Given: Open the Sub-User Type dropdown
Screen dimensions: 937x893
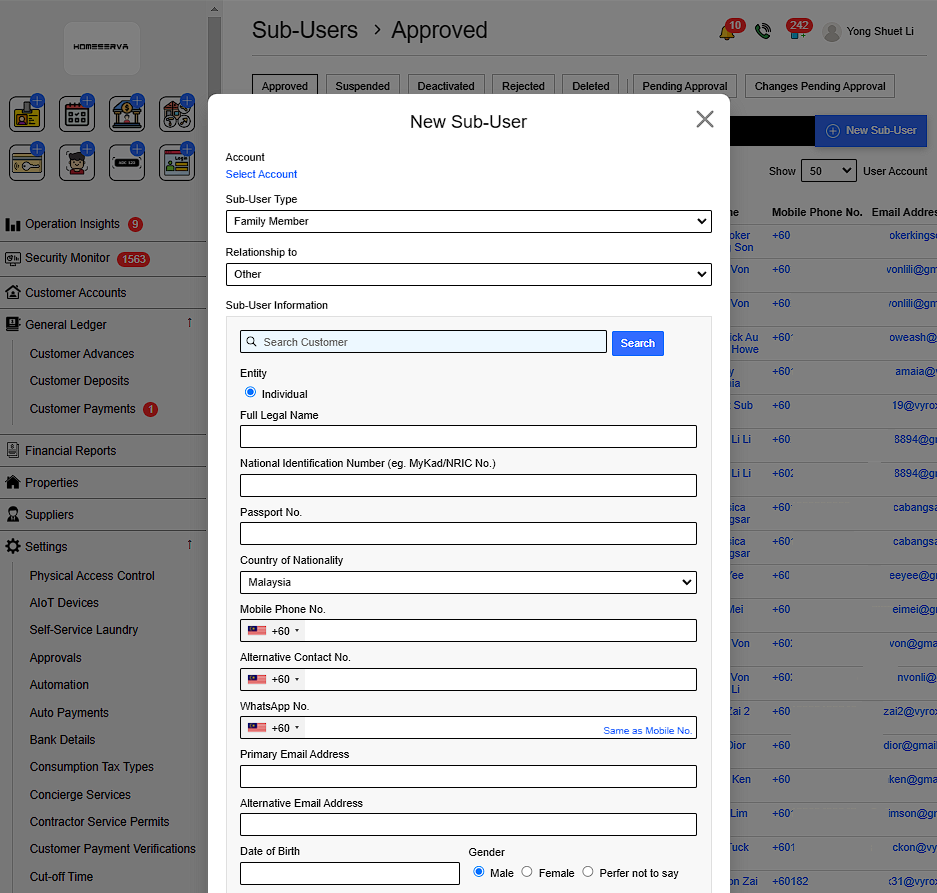Looking at the screenshot, I should tap(468, 221).
